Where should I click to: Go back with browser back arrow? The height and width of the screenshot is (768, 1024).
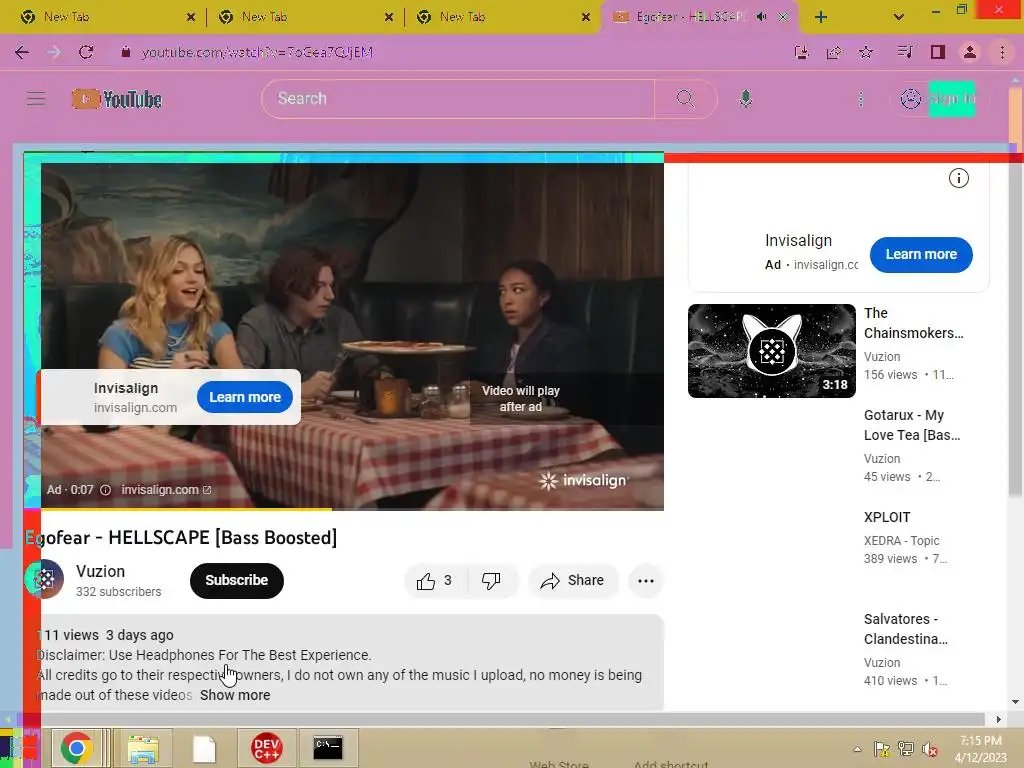(x=22, y=52)
